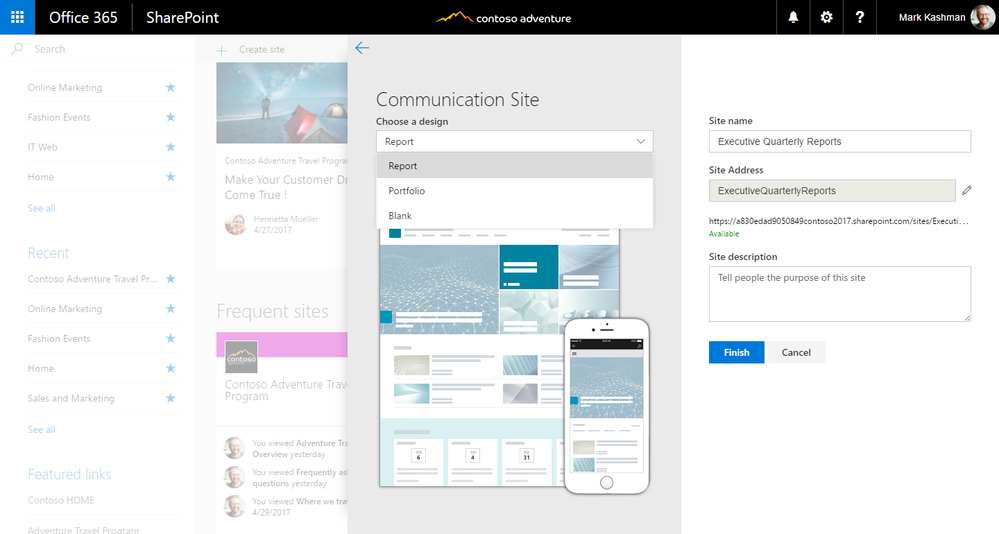
Task: Toggle the star beside Sales and Marketing
Action: pos(170,398)
